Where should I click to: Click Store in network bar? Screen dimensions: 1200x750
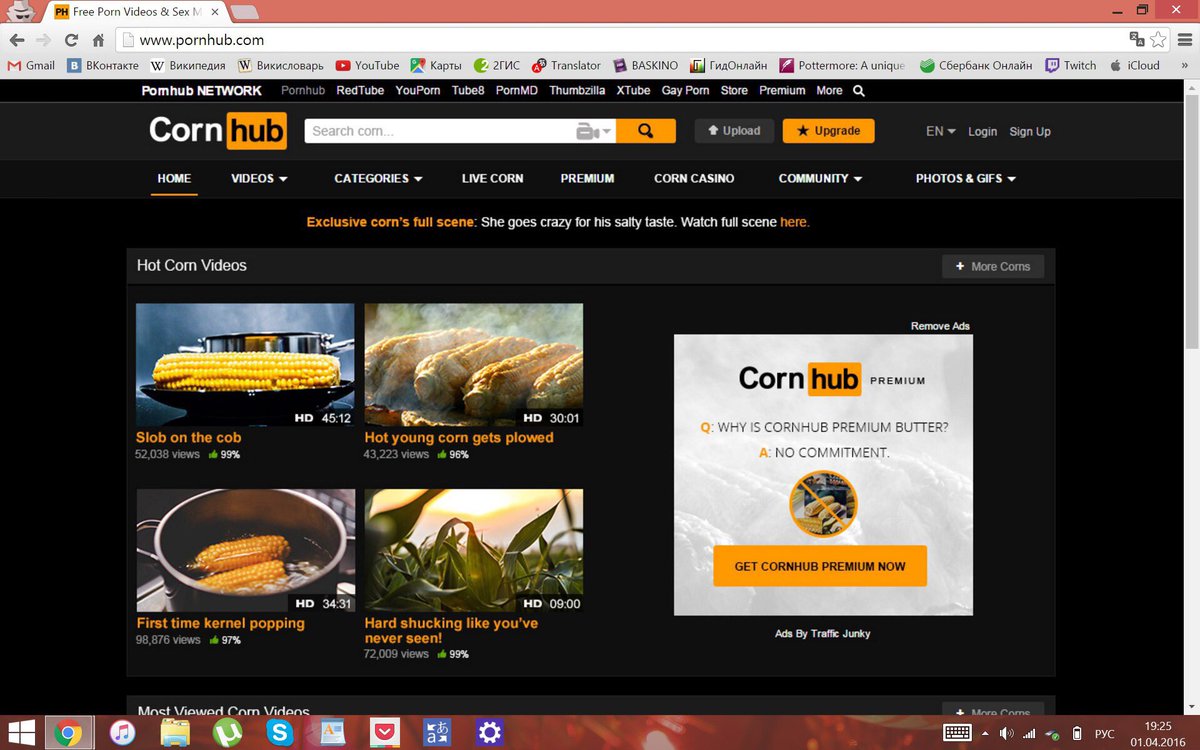pos(734,90)
